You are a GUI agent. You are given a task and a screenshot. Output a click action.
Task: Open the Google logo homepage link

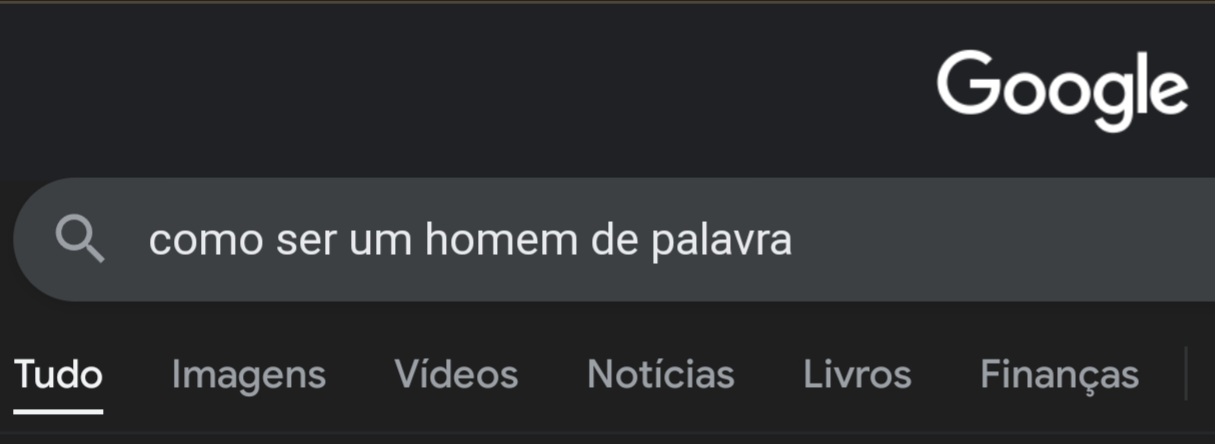click(1062, 91)
